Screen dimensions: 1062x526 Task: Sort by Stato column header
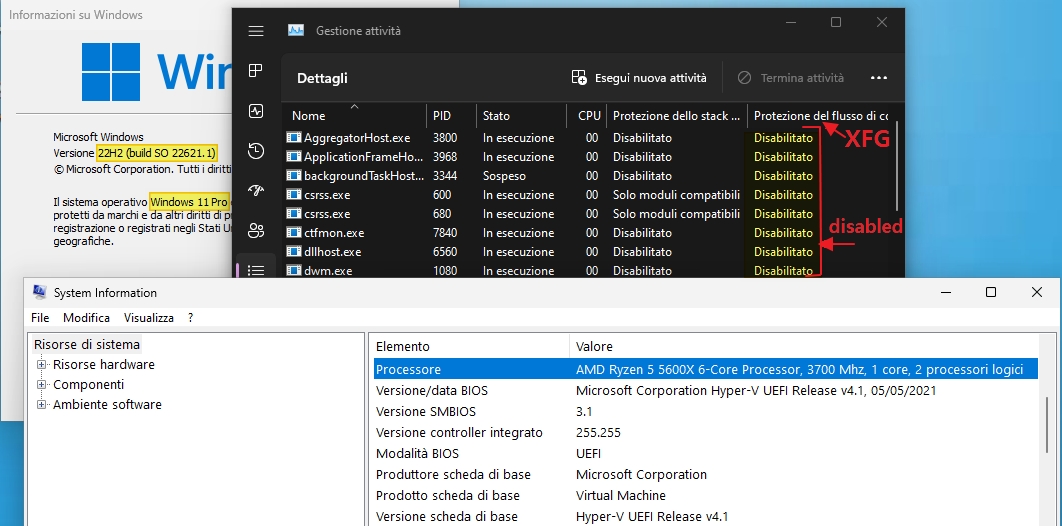pyautogui.click(x=522, y=116)
